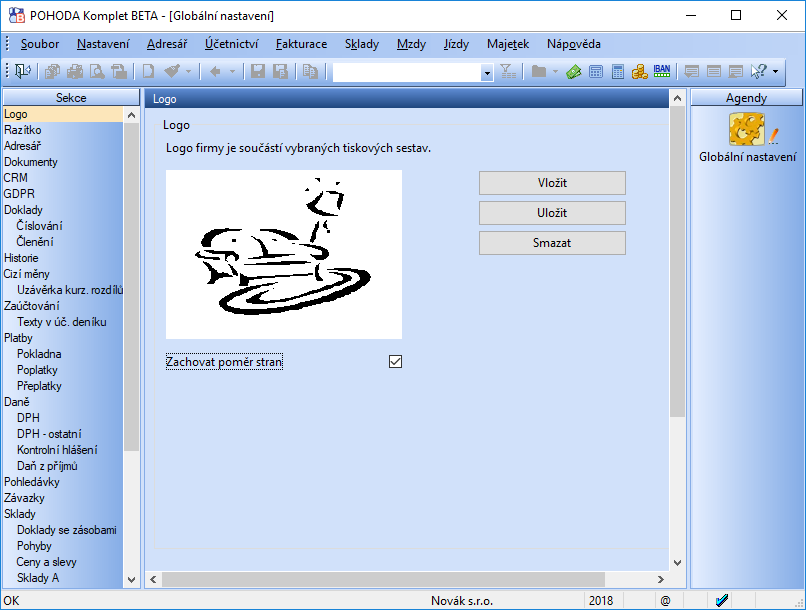Click the IBAN toolbar icon
806x610 pixels.
(662, 71)
